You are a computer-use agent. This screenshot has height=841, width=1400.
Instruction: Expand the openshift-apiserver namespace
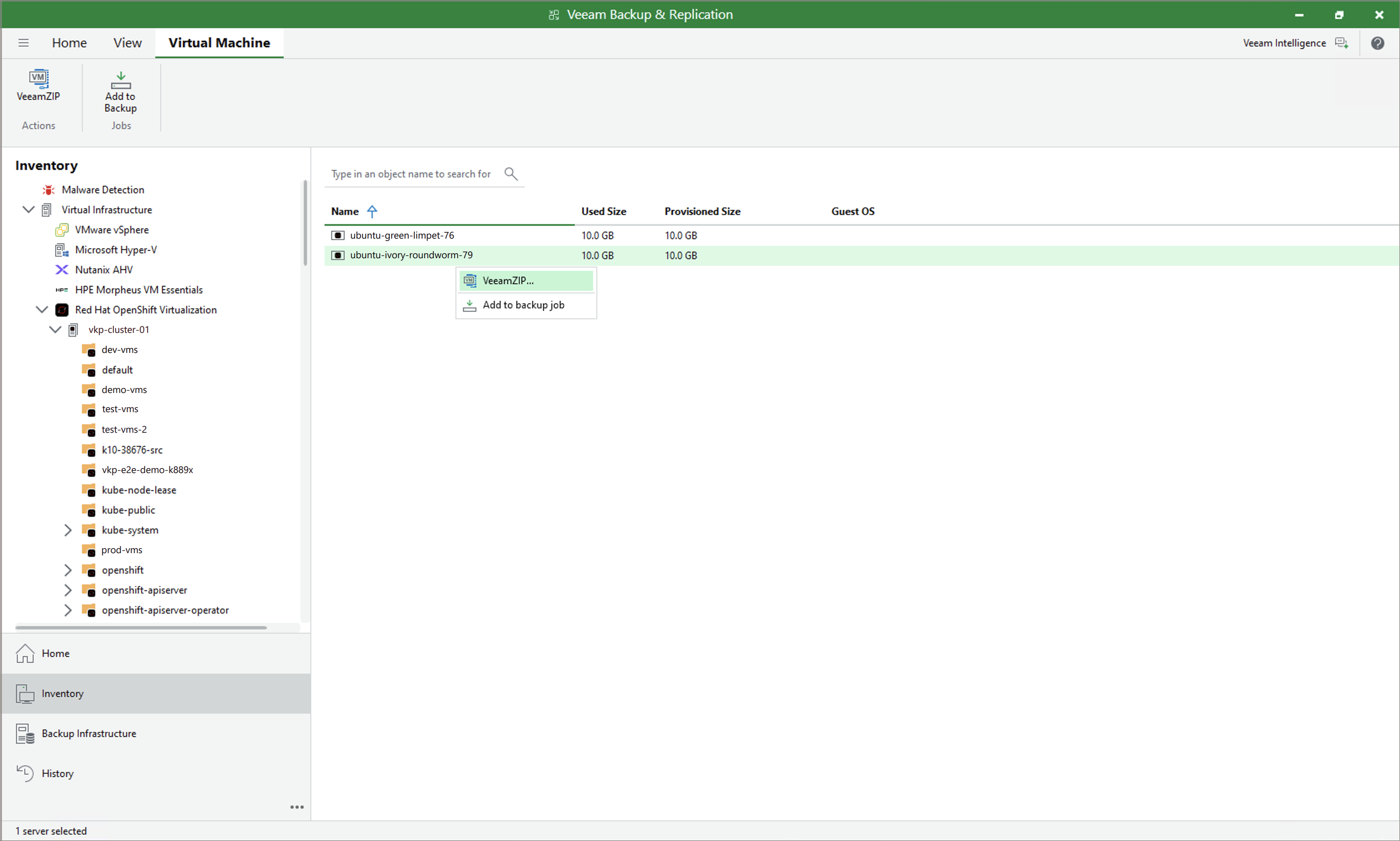68,590
